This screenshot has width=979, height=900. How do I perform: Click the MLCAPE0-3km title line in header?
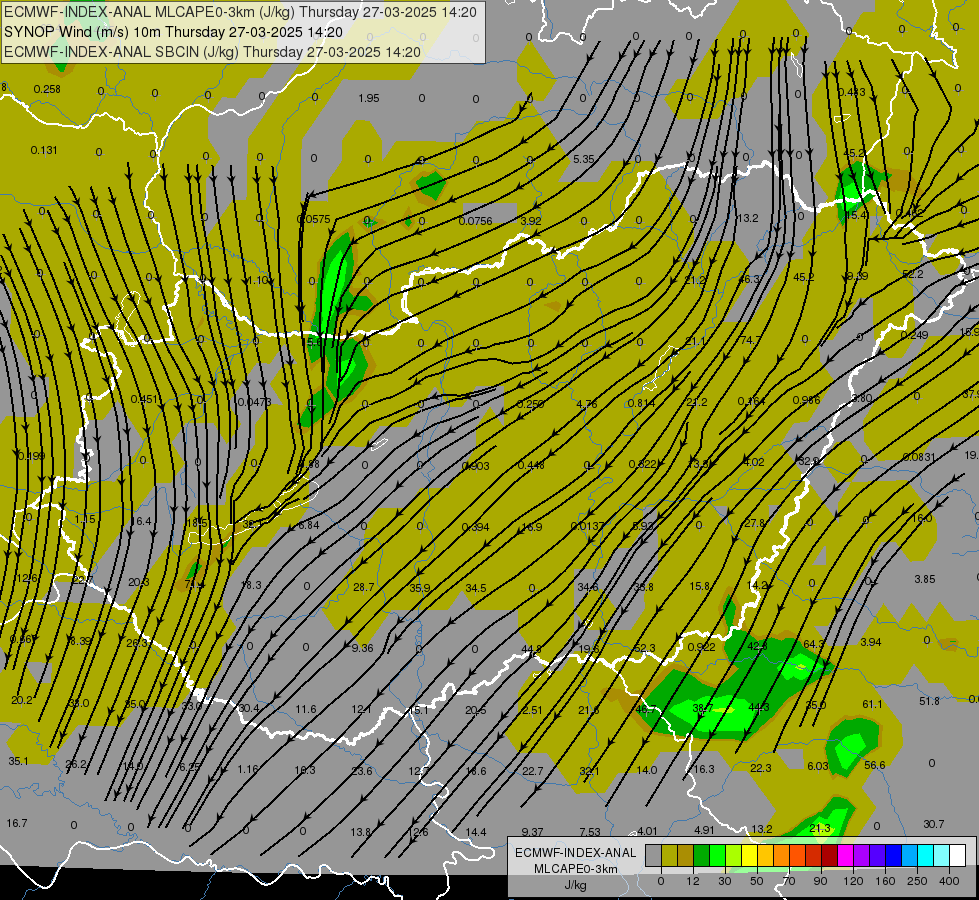(x=240, y=12)
